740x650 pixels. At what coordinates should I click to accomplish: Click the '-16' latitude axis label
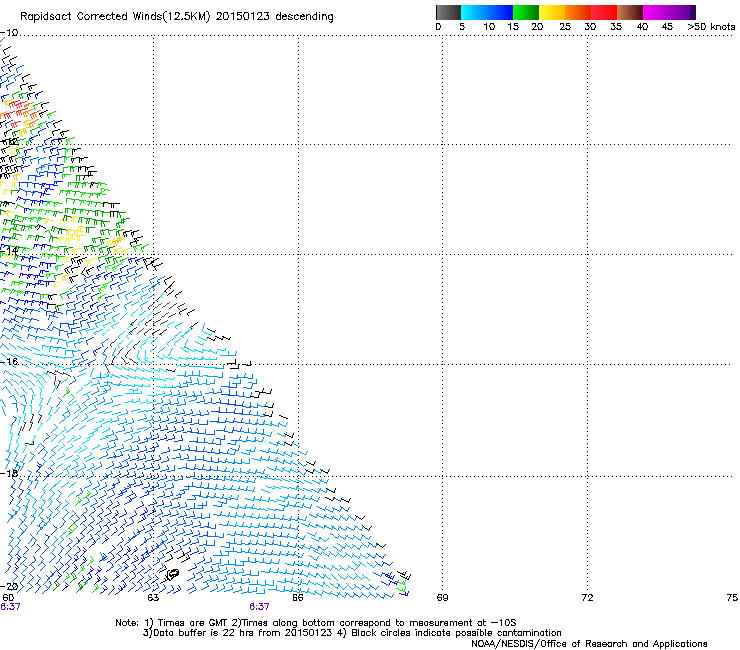[x=9, y=362]
